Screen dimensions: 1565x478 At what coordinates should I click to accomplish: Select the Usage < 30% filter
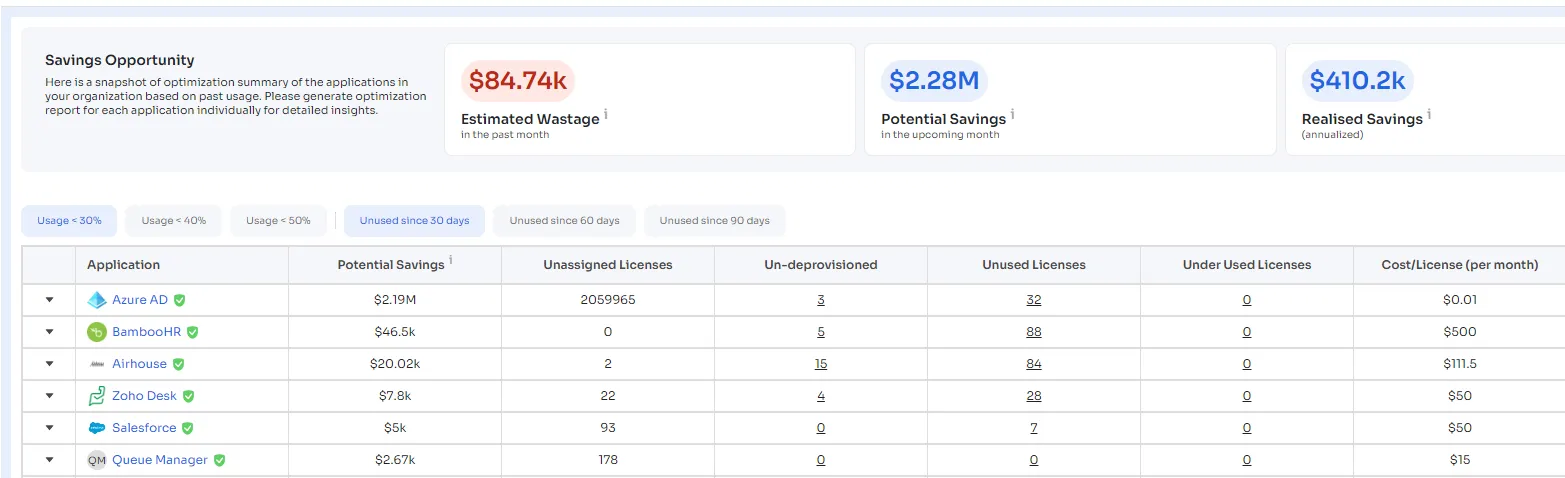pos(69,221)
